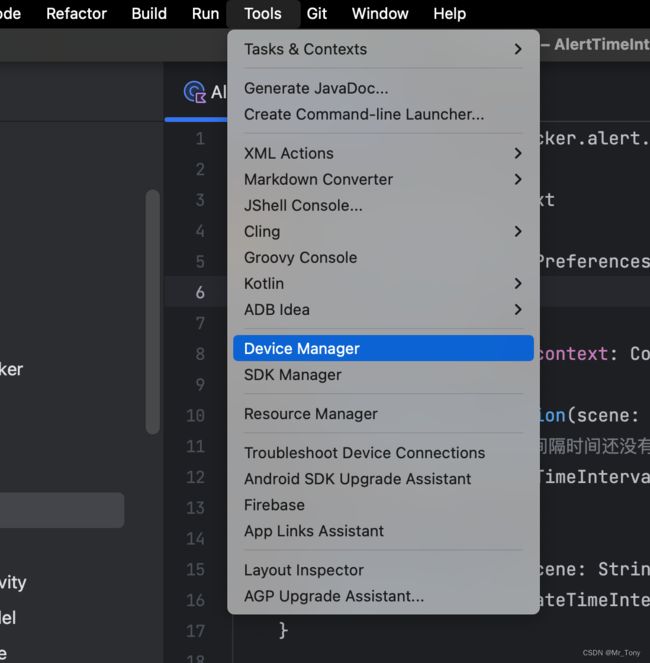This screenshot has width=650, height=663.
Task: Open Android SDK Upgrade Assistant
Action: click(x=383, y=479)
